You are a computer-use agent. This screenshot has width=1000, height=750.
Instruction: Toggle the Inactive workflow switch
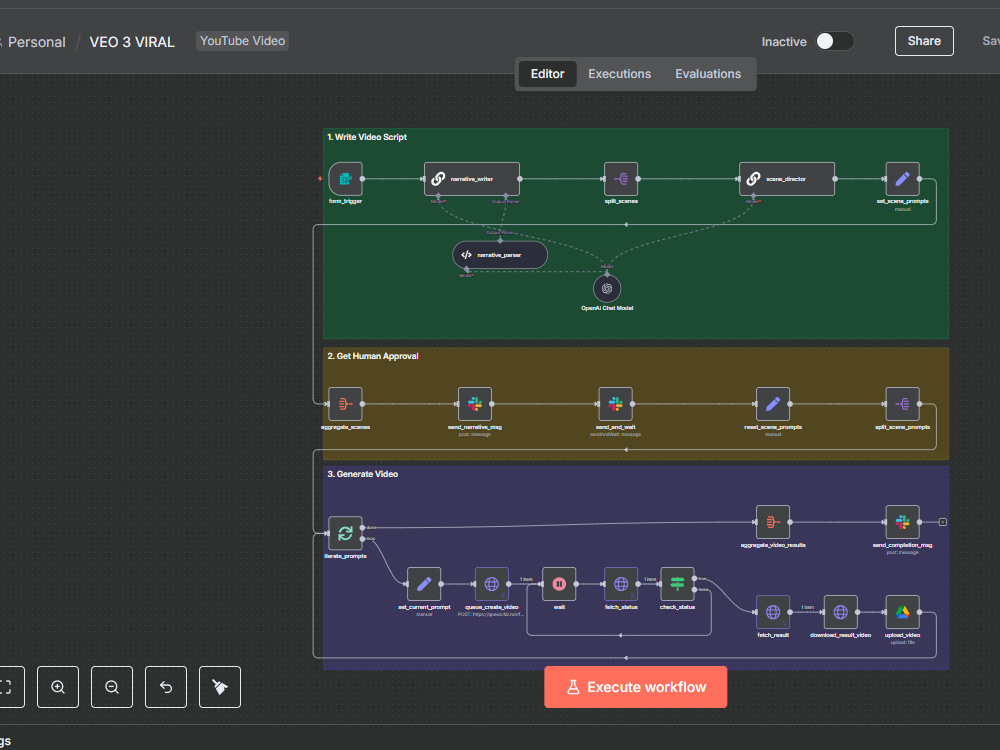point(834,41)
